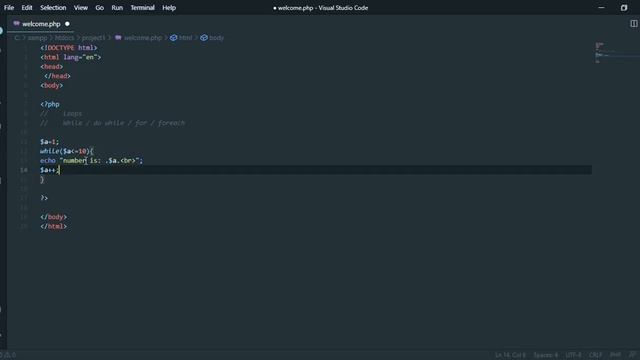640x360 pixels.
Task: Click the CRLF line ending status
Action: pos(595,355)
